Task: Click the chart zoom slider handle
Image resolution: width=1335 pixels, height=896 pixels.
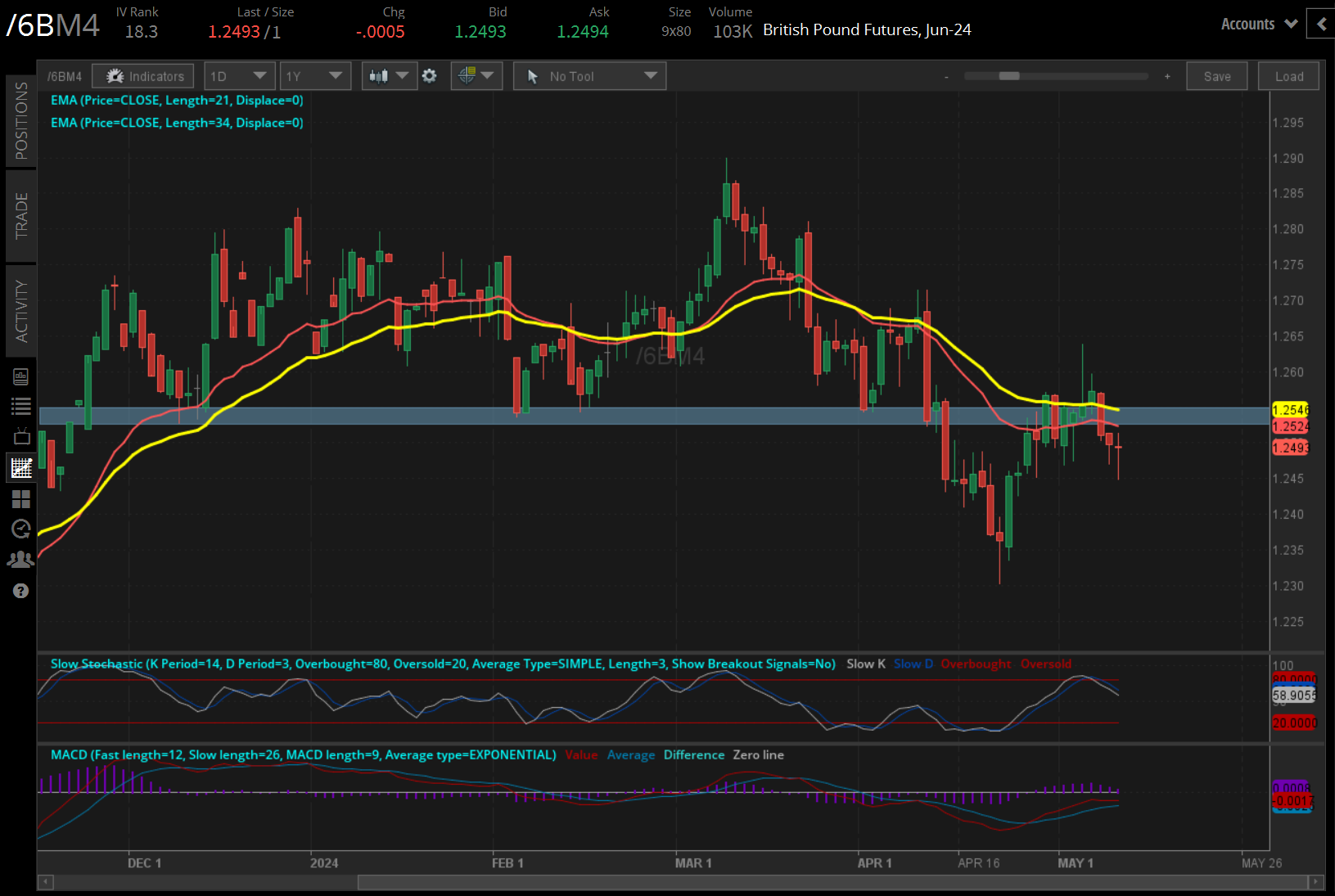Action: click(1009, 76)
